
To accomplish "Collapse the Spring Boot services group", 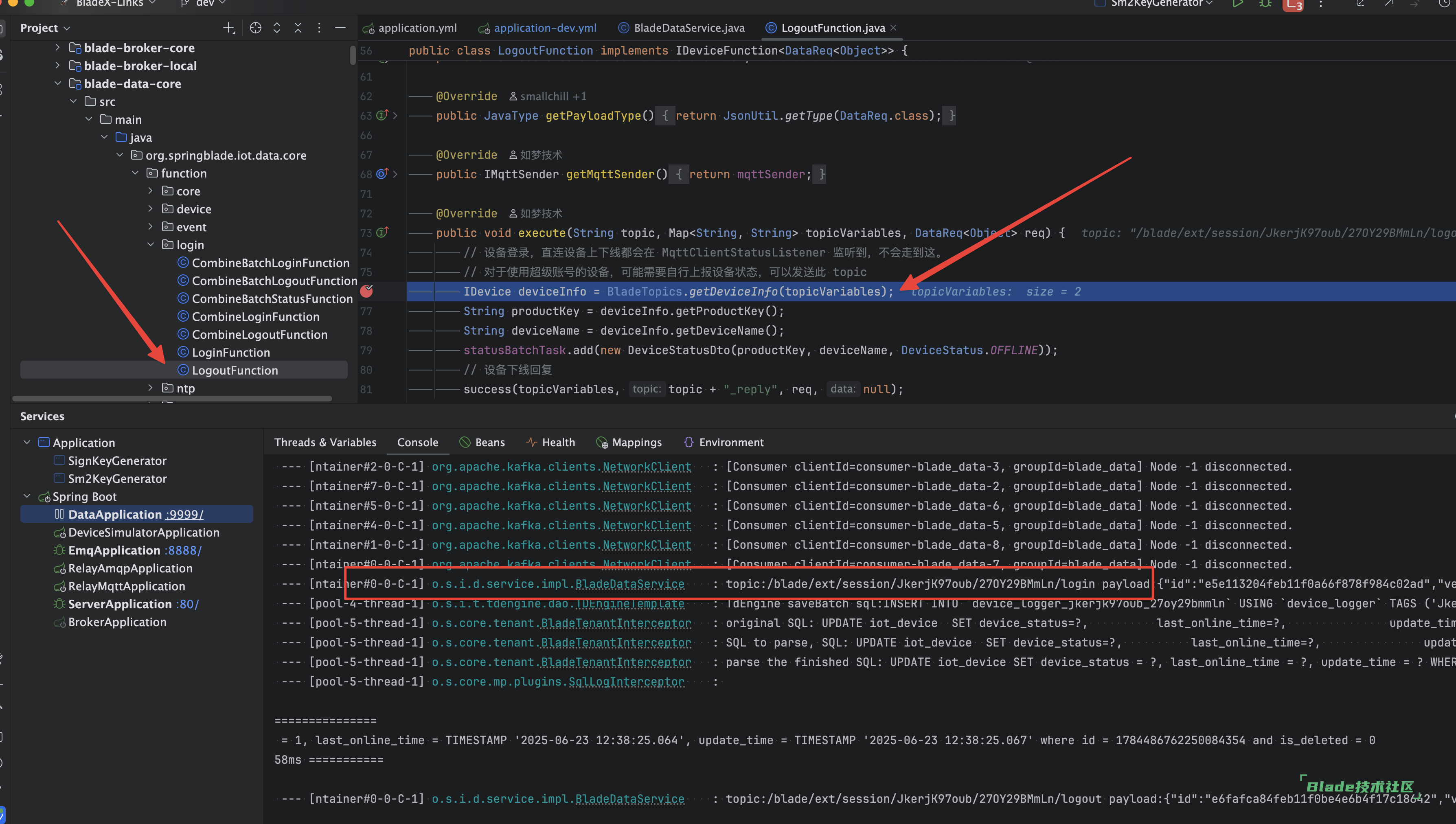I will pos(26,496).
